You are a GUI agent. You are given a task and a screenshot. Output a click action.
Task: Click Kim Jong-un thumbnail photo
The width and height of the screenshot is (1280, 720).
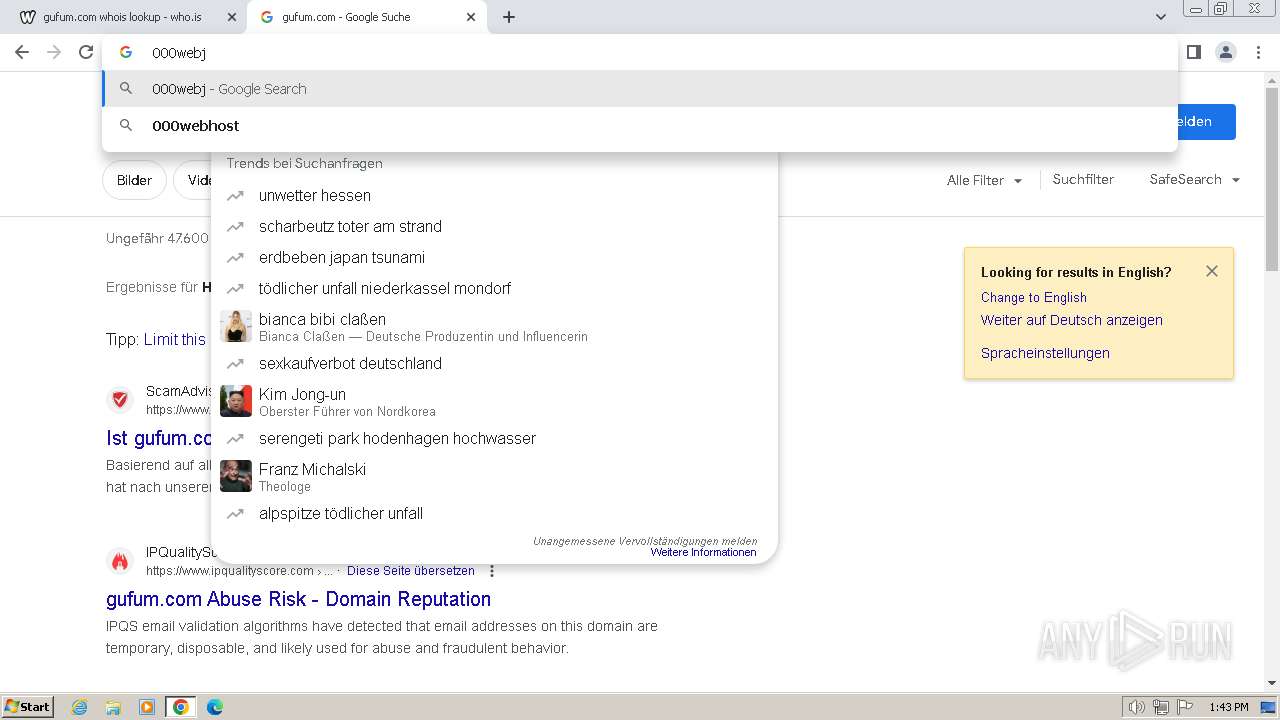236,401
